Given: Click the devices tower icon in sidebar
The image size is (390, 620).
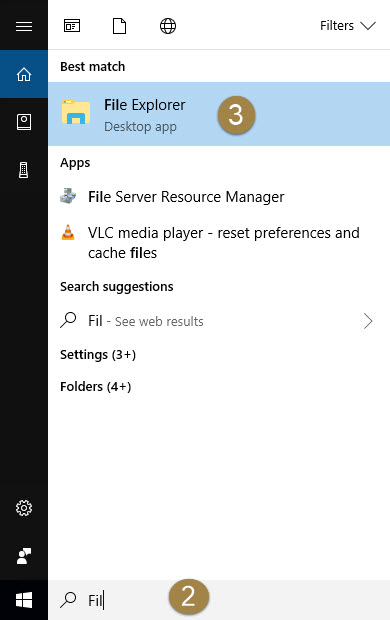Looking at the screenshot, I should coord(24,170).
